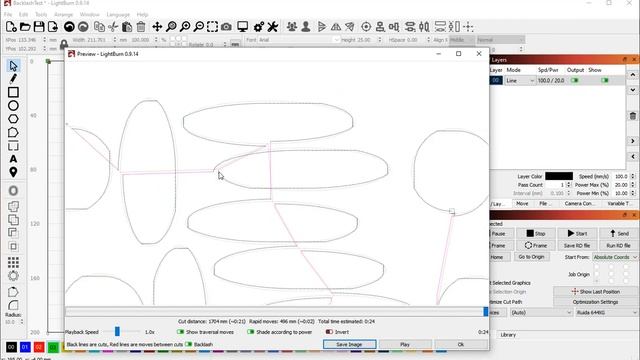640x360 pixels.
Task: Select the Pan arrows tool
Action: (157, 27)
